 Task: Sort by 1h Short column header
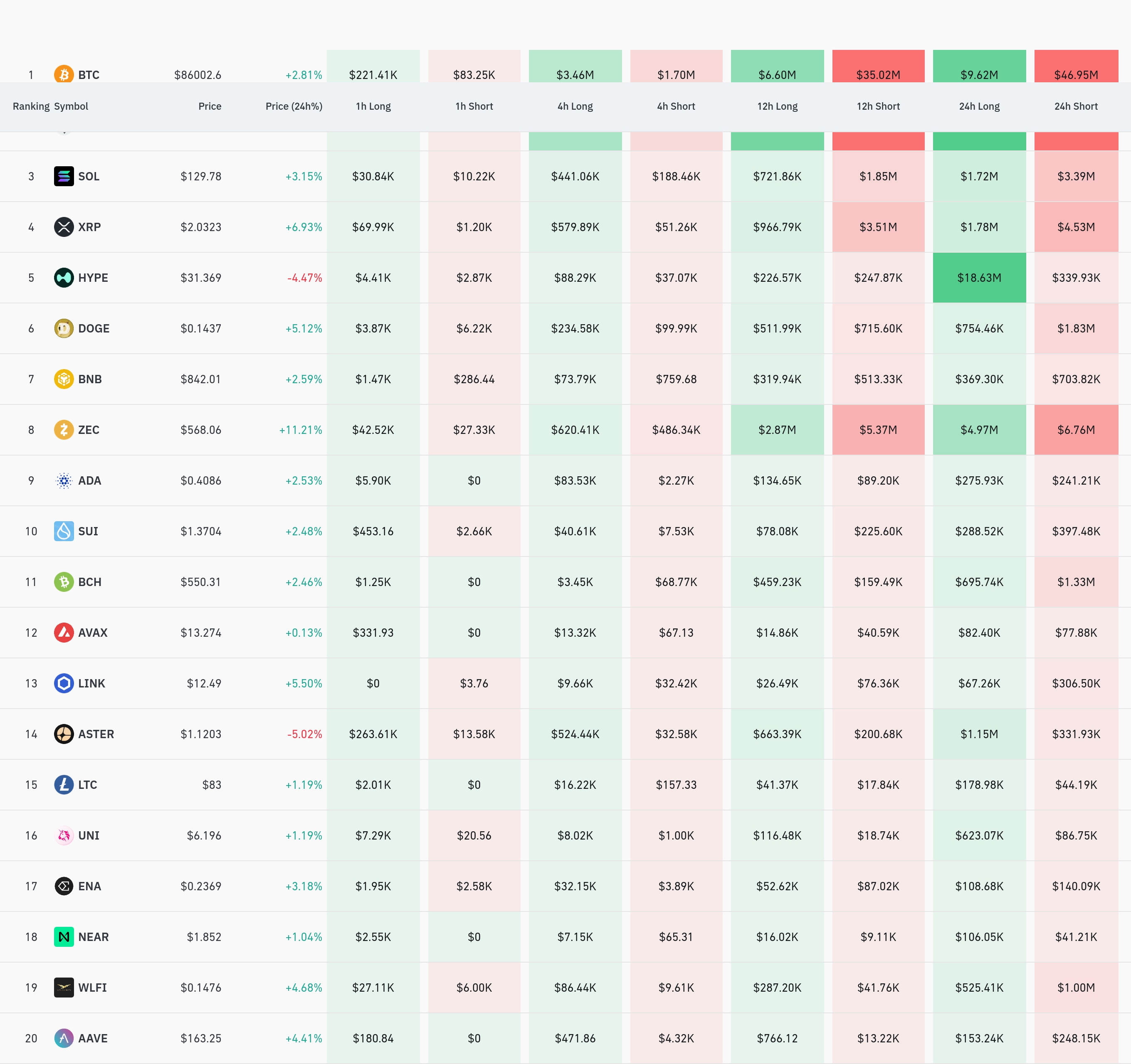tap(474, 106)
